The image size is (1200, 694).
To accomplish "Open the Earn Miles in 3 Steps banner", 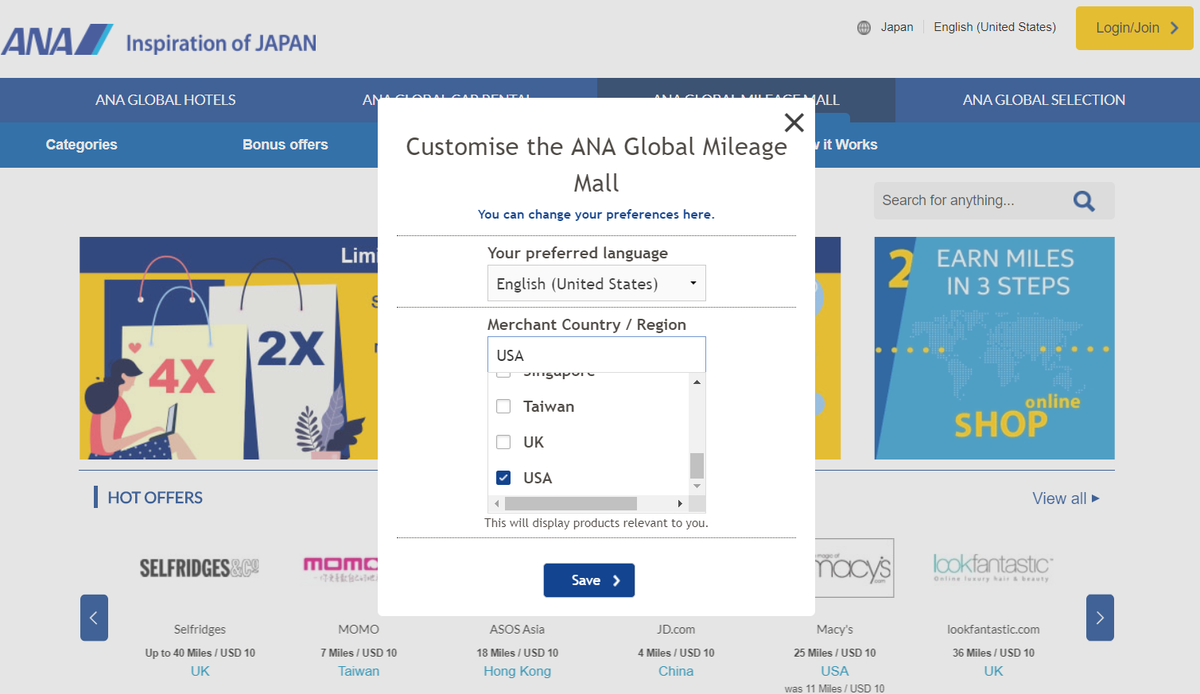I will (995, 348).
